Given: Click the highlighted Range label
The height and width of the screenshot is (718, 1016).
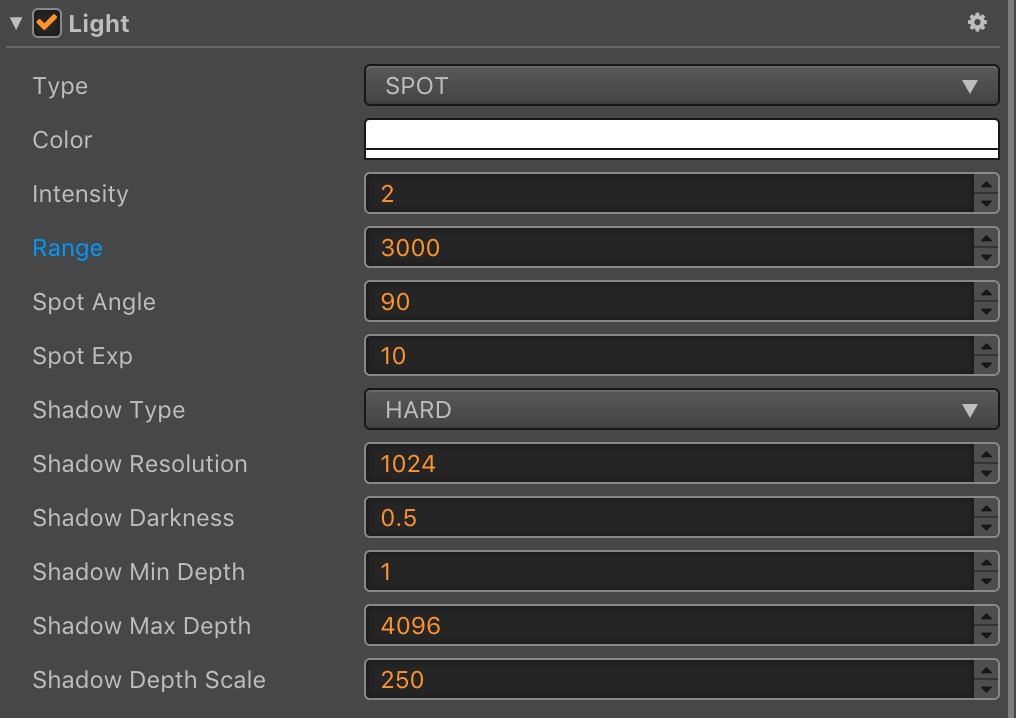Looking at the screenshot, I should (x=67, y=248).
